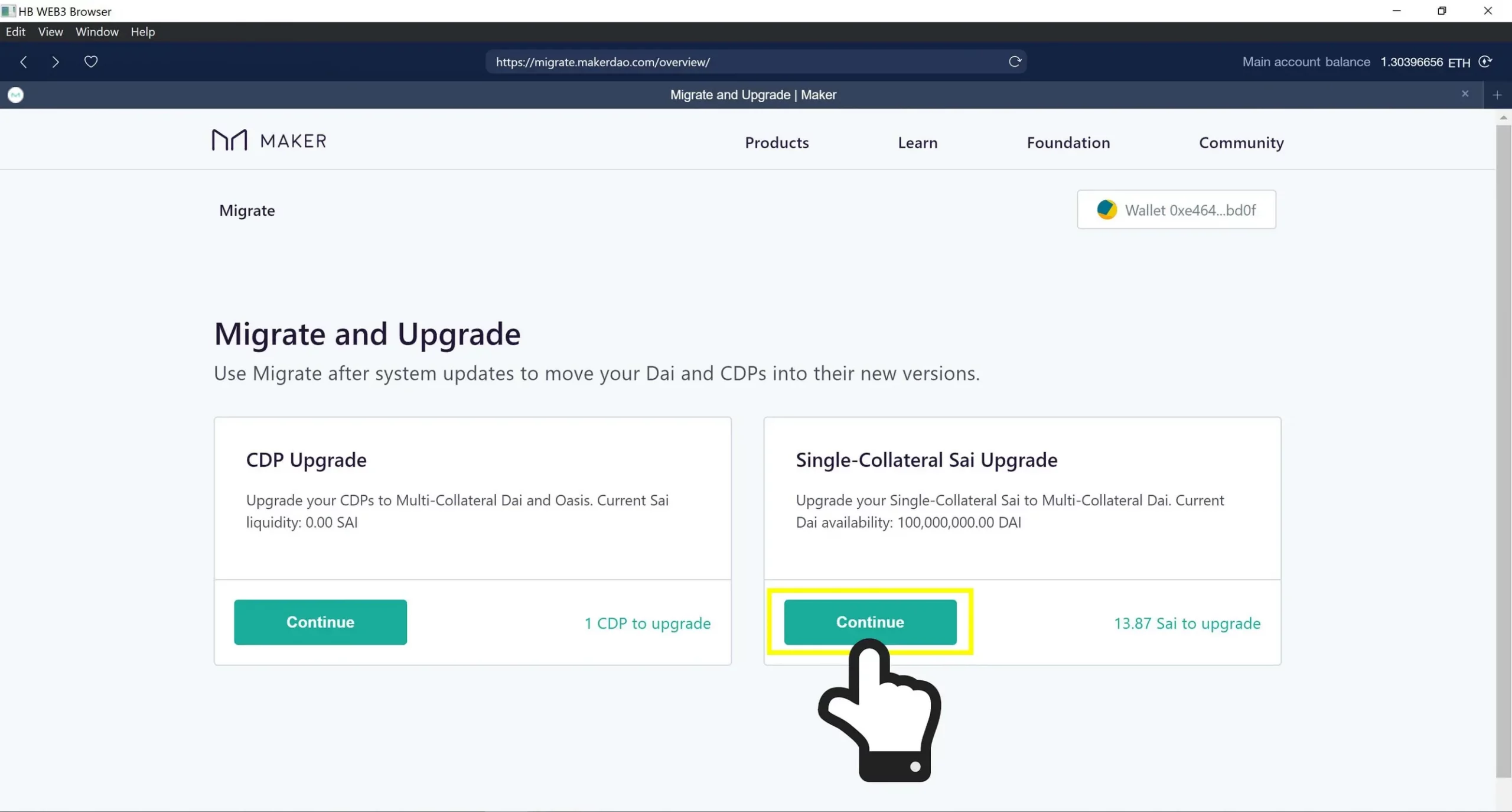Bookmark the page with the heart icon

click(x=91, y=61)
